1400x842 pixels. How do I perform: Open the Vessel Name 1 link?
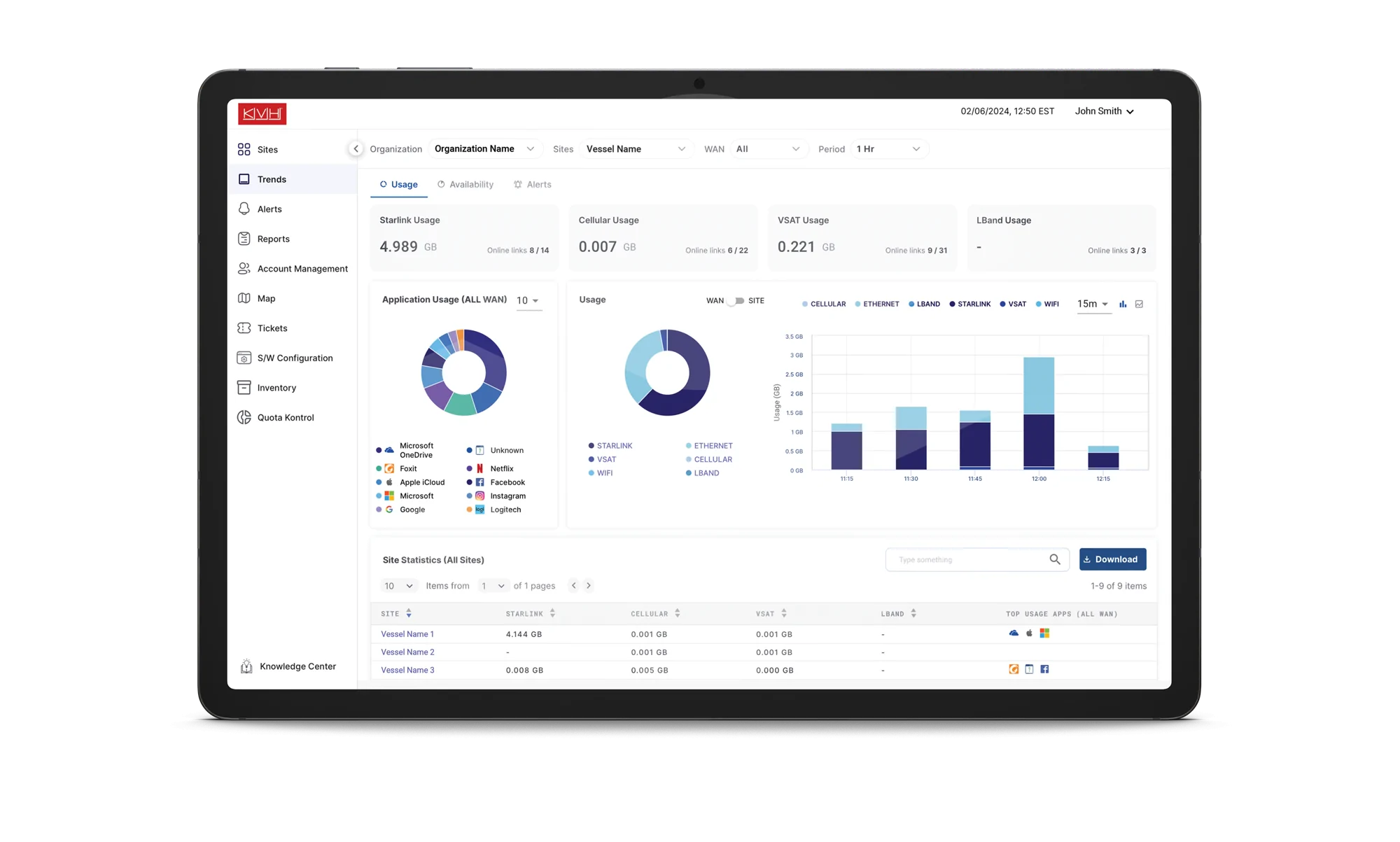coord(407,634)
